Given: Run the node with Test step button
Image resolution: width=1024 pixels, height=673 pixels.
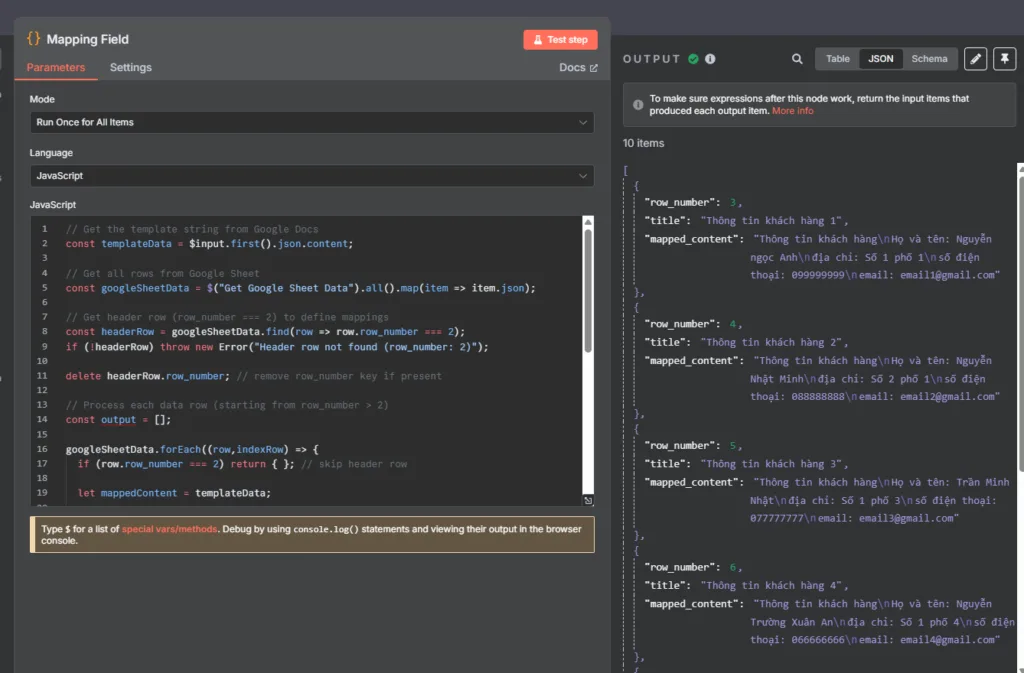Looking at the screenshot, I should click(x=560, y=40).
